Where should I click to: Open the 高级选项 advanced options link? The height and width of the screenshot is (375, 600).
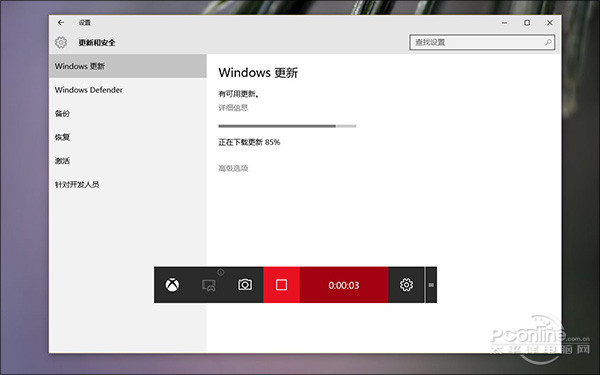click(233, 168)
